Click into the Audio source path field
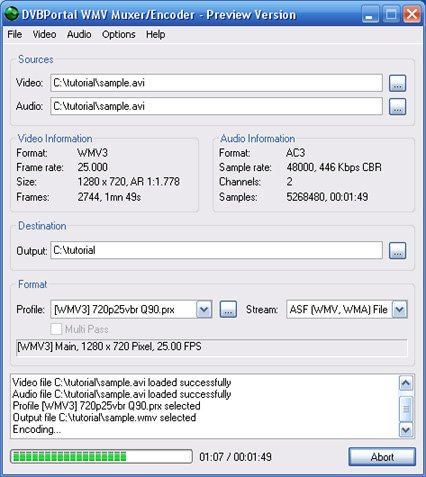426x477 pixels. (216, 106)
